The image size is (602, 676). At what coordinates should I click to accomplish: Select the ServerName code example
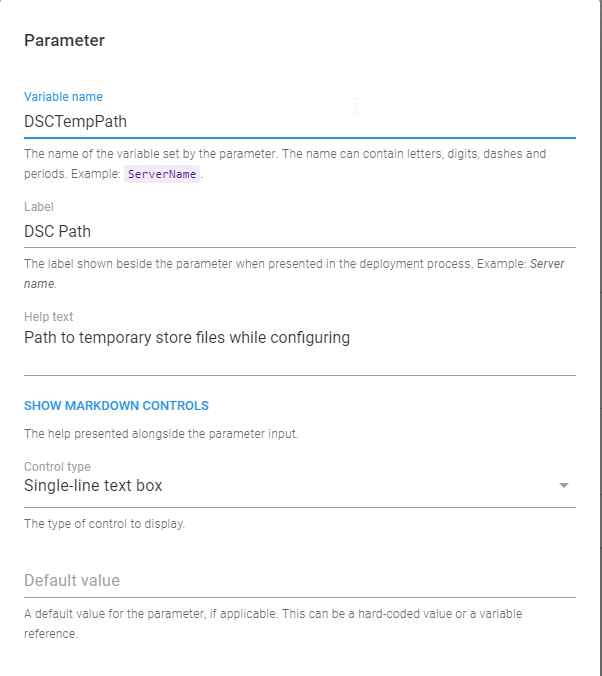pyautogui.click(x=162, y=173)
